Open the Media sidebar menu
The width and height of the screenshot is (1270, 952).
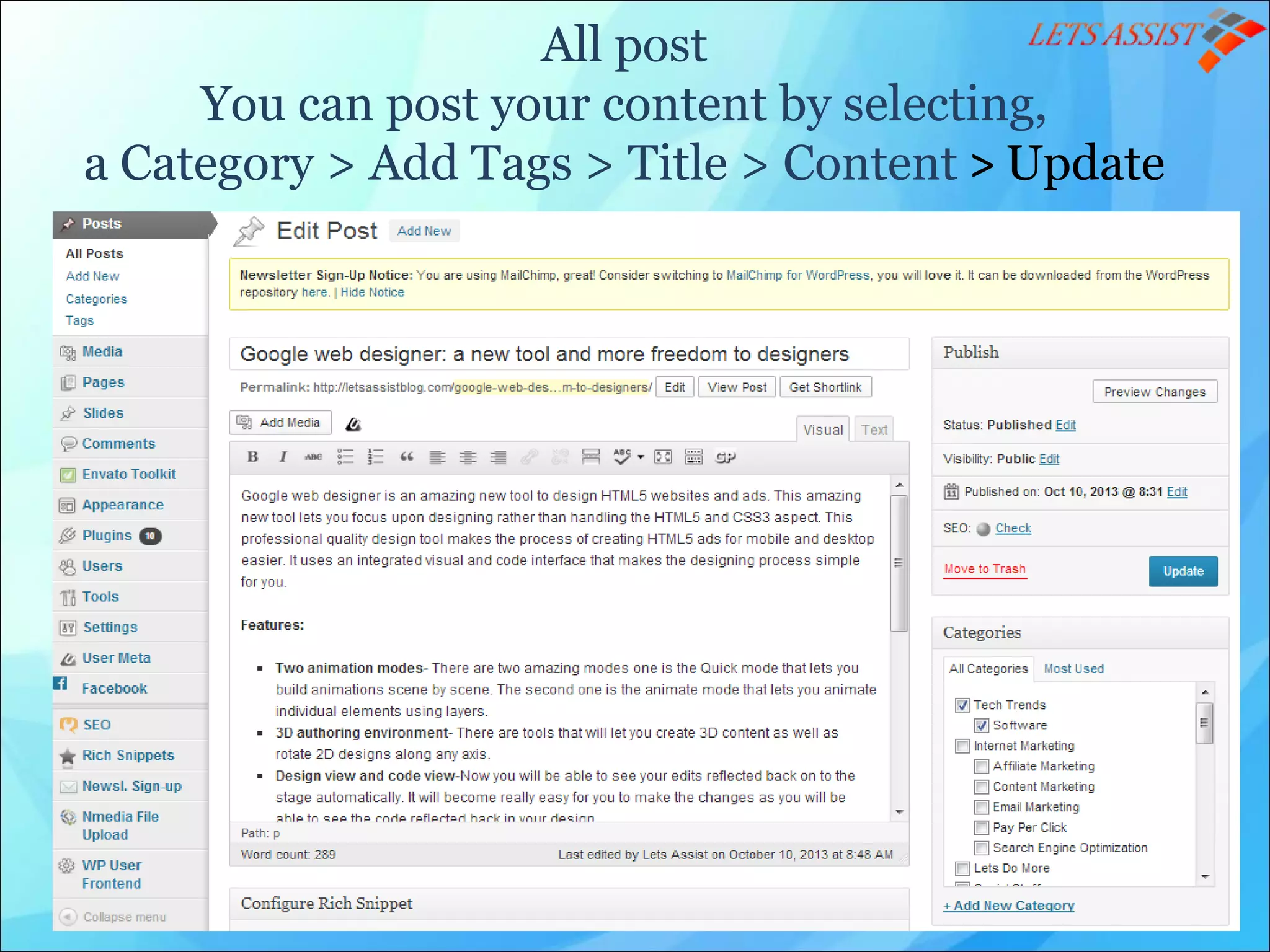pos(131,352)
